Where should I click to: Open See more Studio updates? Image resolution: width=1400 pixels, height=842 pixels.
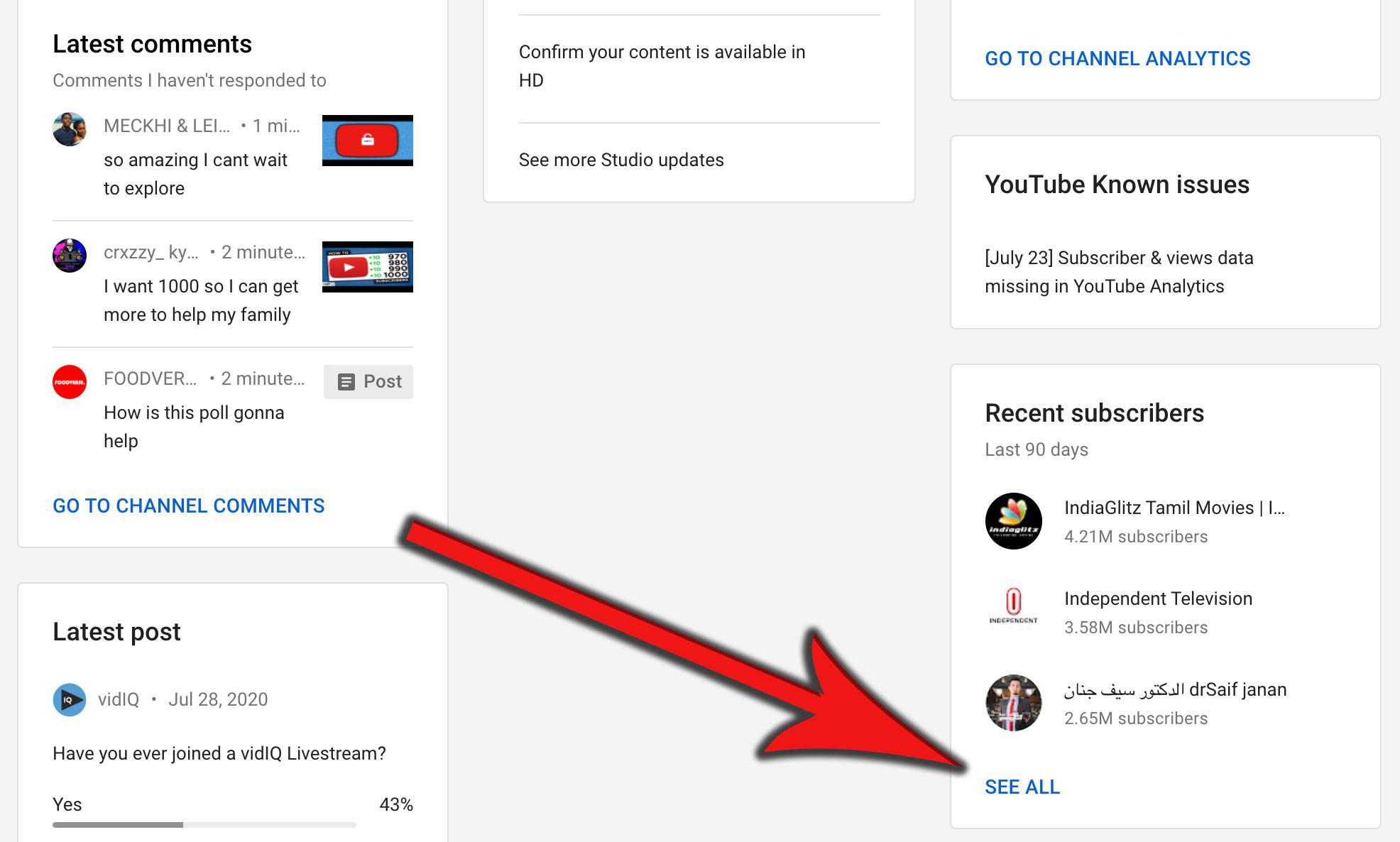tap(621, 160)
